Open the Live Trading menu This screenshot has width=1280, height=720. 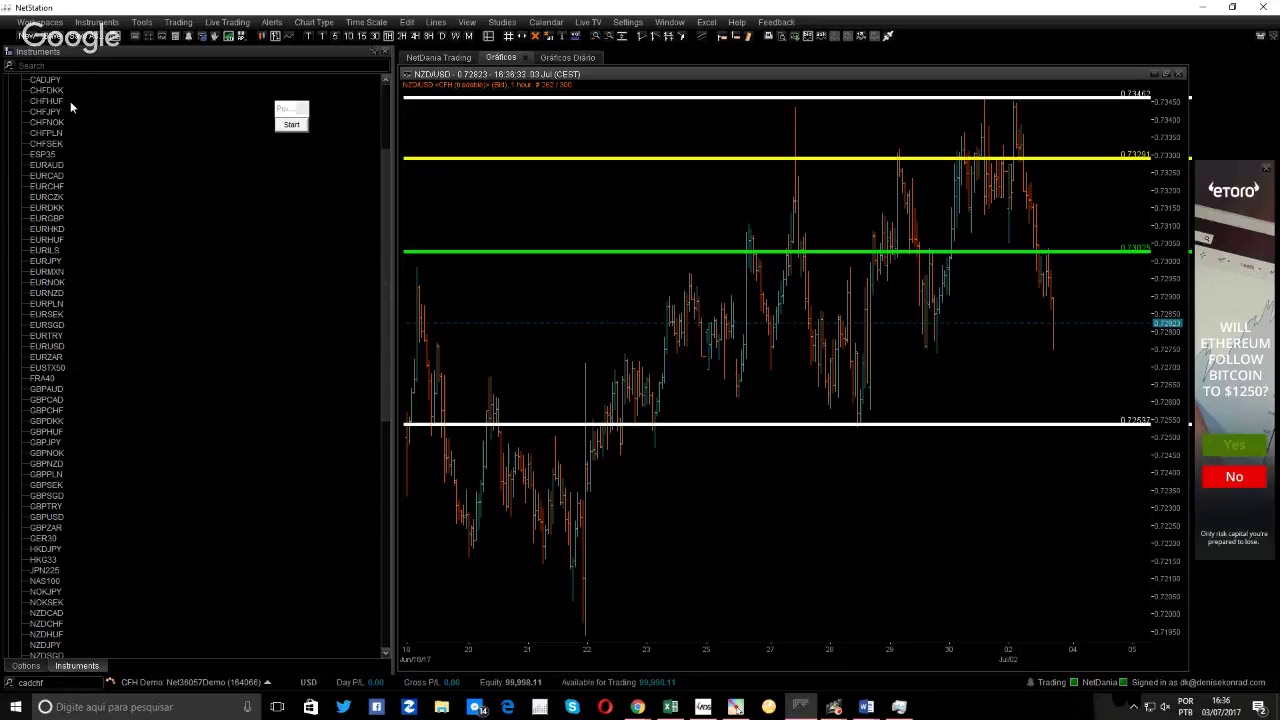click(227, 22)
